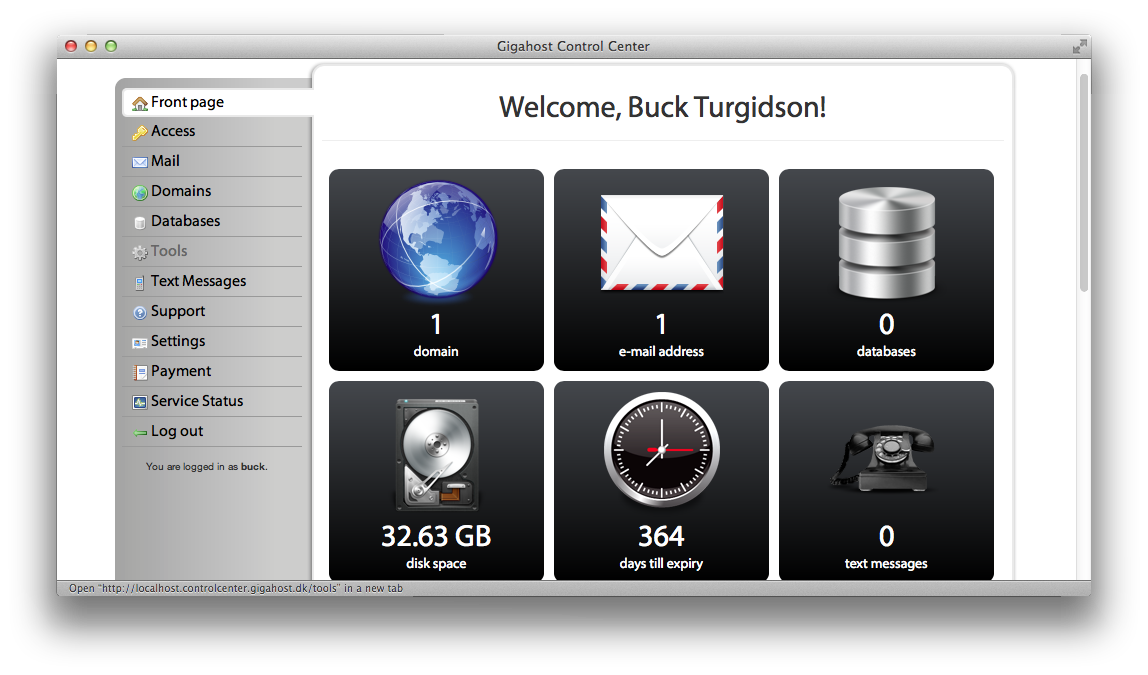1148x675 pixels.
Task: Click the 'Welcome, Buck Turgidson!' heading
Action: (x=662, y=108)
